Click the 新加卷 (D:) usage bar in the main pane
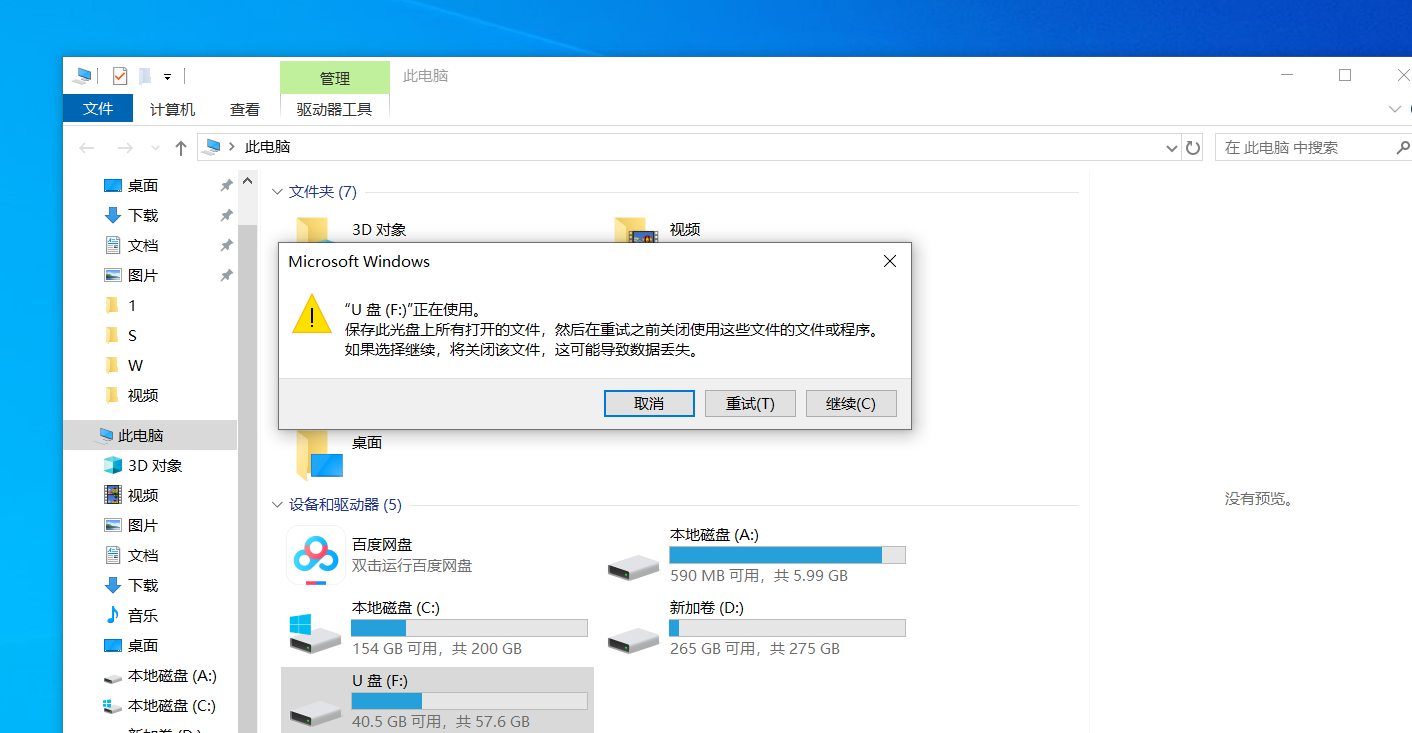This screenshot has width=1412, height=733. [787, 628]
